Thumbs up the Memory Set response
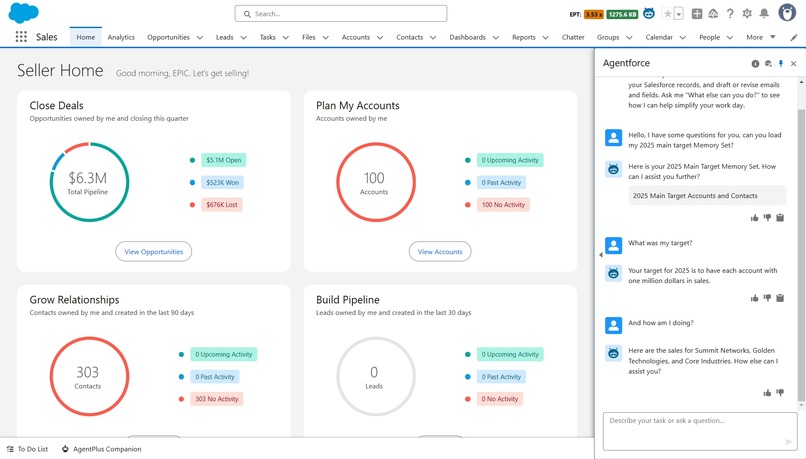Viewport: 806px width, 459px height. pyautogui.click(x=755, y=218)
